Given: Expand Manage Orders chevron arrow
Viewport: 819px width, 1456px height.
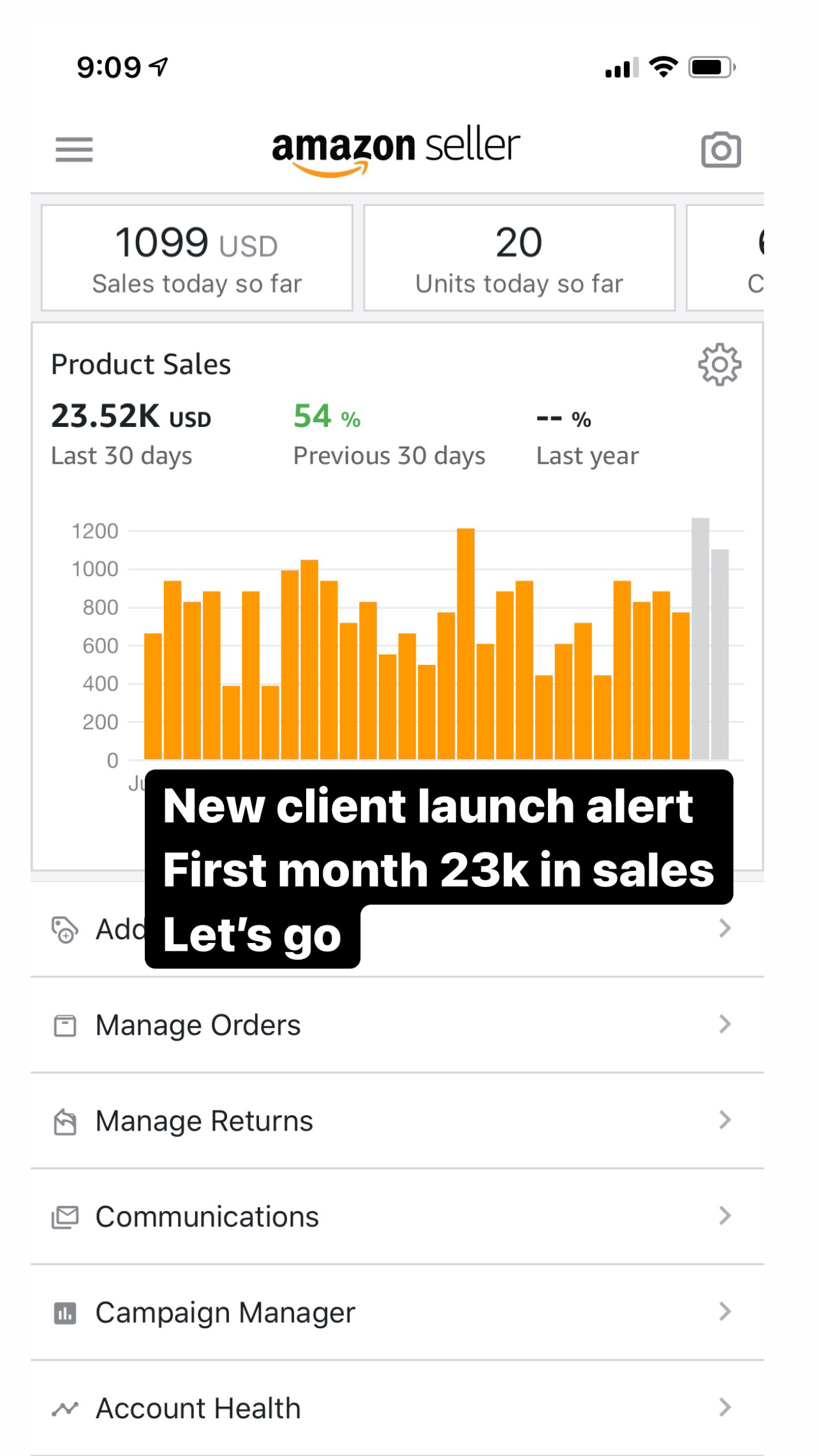Looking at the screenshot, I should pyautogui.click(x=725, y=1024).
